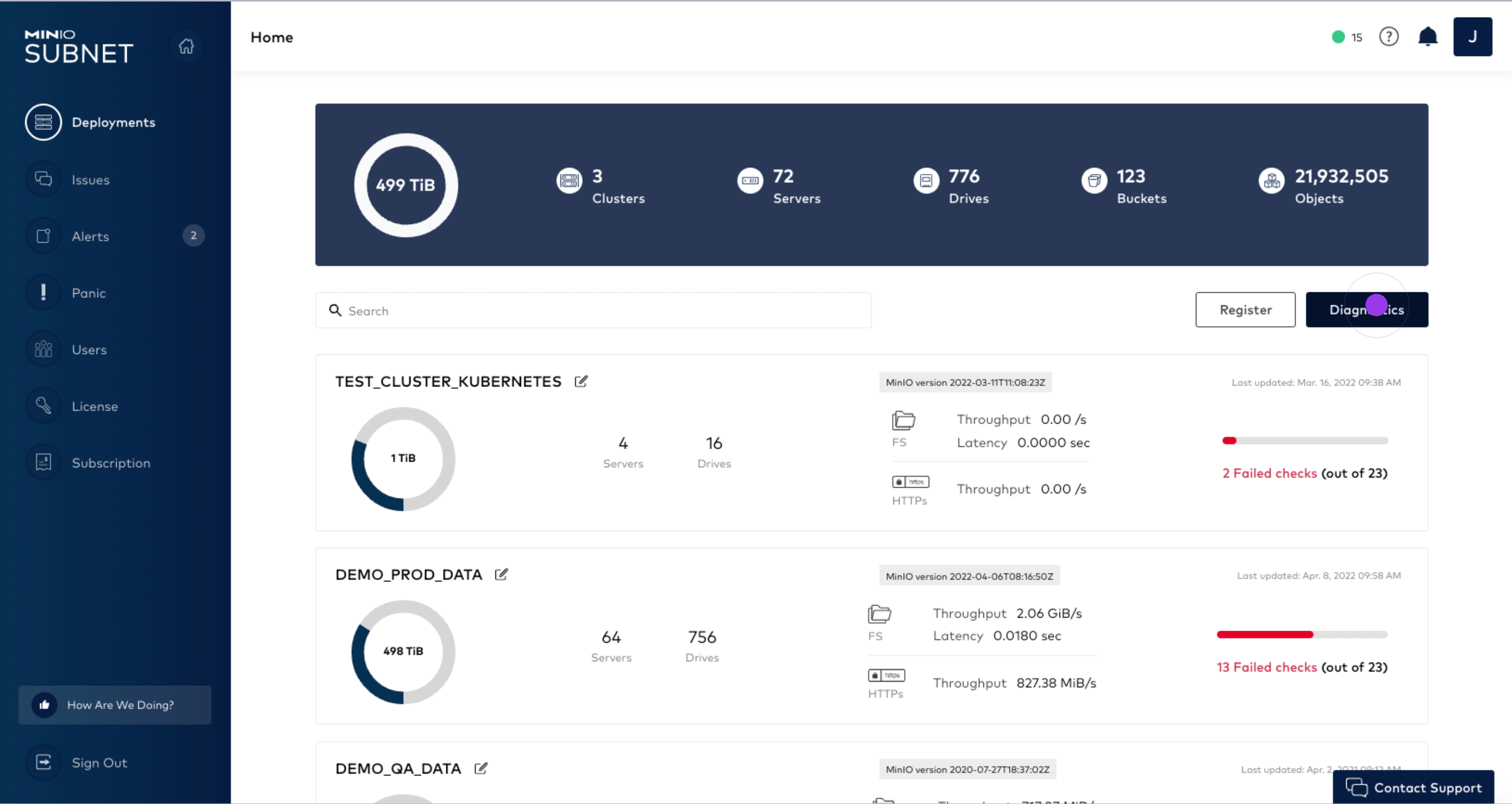The width and height of the screenshot is (1512, 804).
Task: Open the help question-mark icon
Action: [x=1389, y=37]
